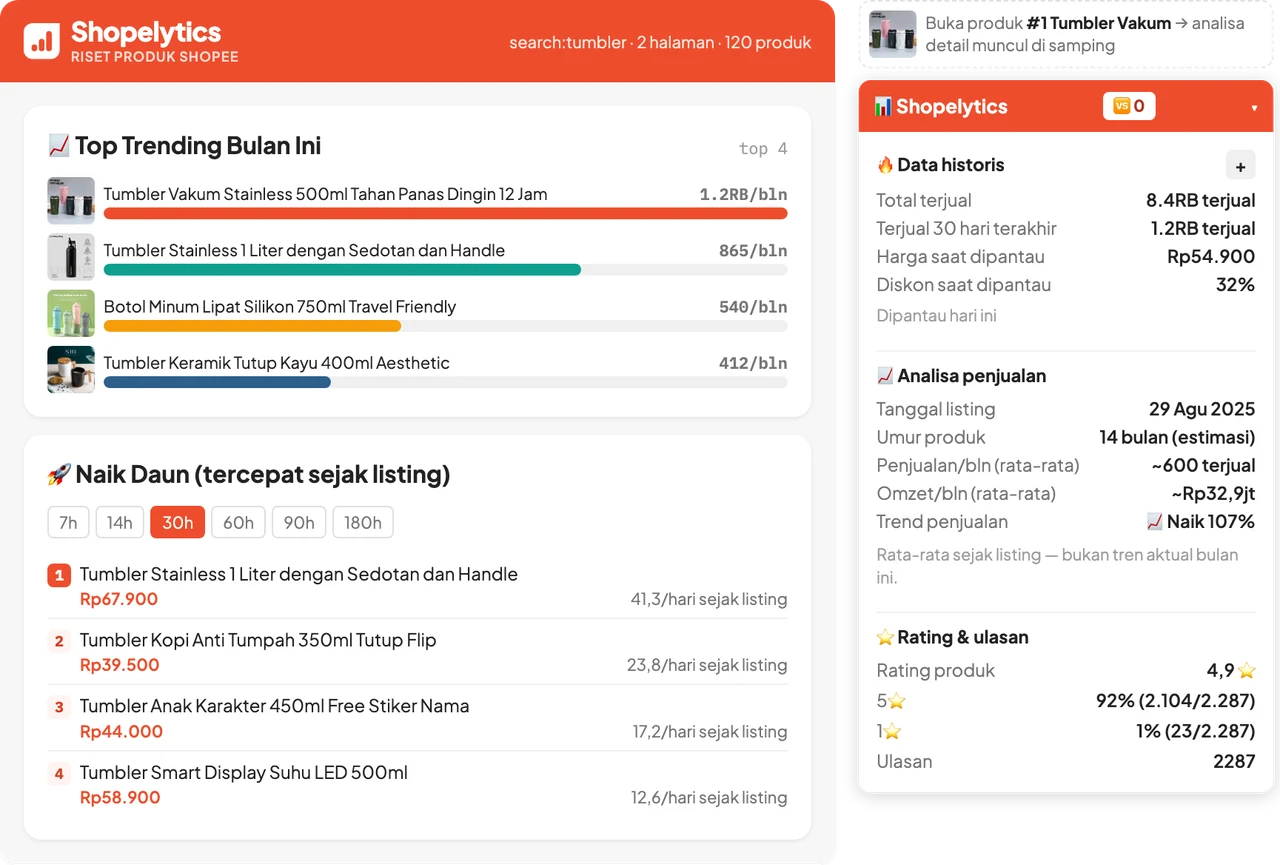Select the 180h time range tab
The height and width of the screenshot is (865, 1280).
tap(363, 522)
